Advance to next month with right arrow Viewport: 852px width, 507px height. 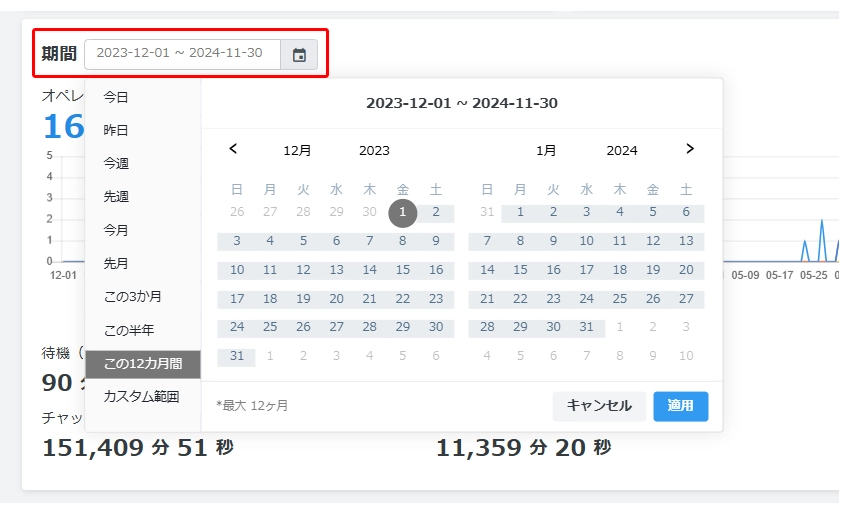click(690, 149)
